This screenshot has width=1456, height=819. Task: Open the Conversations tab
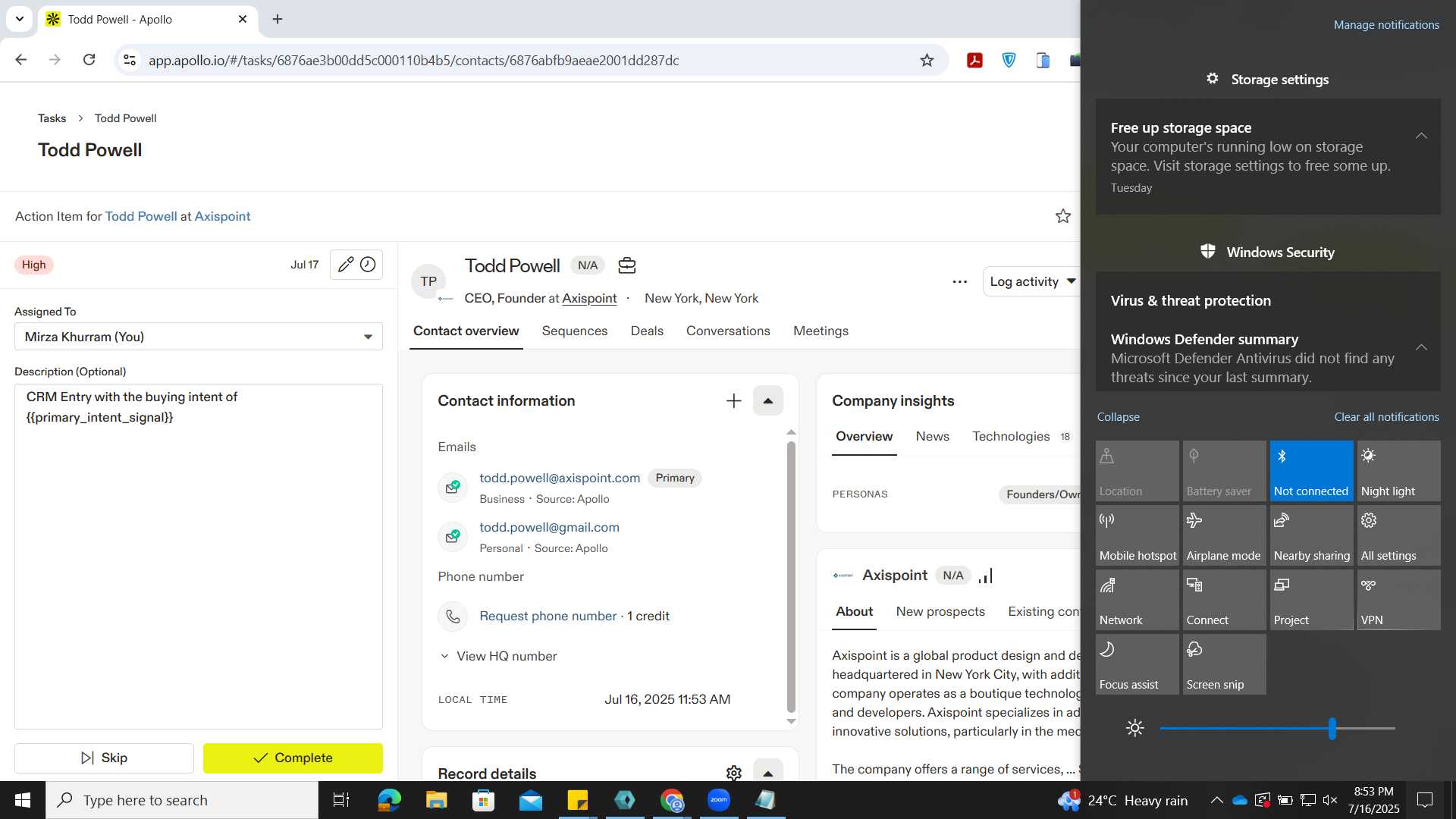click(728, 331)
